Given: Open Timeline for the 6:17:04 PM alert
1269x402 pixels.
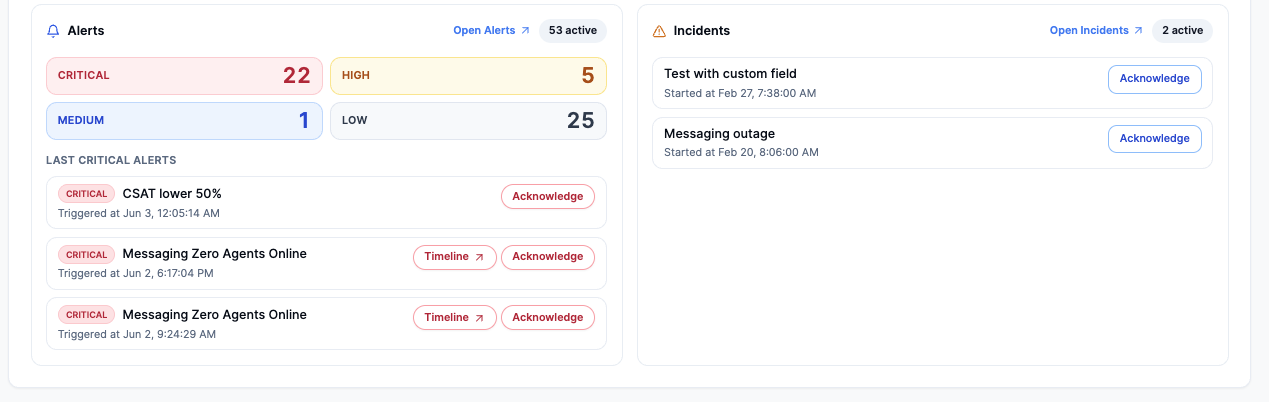Looking at the screenshot, I should [x=454, y=257].
